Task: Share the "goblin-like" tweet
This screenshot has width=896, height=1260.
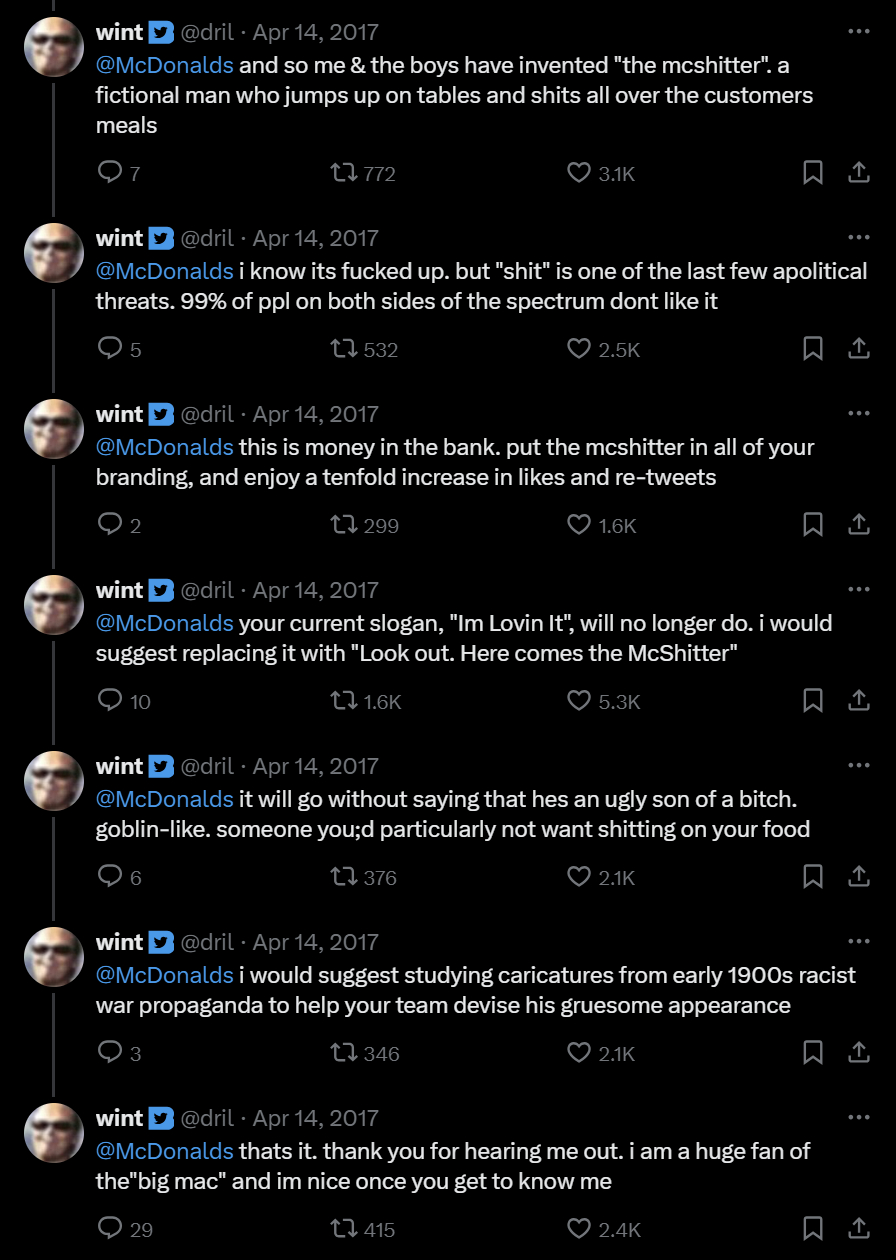Action: [x=858, y=877]
